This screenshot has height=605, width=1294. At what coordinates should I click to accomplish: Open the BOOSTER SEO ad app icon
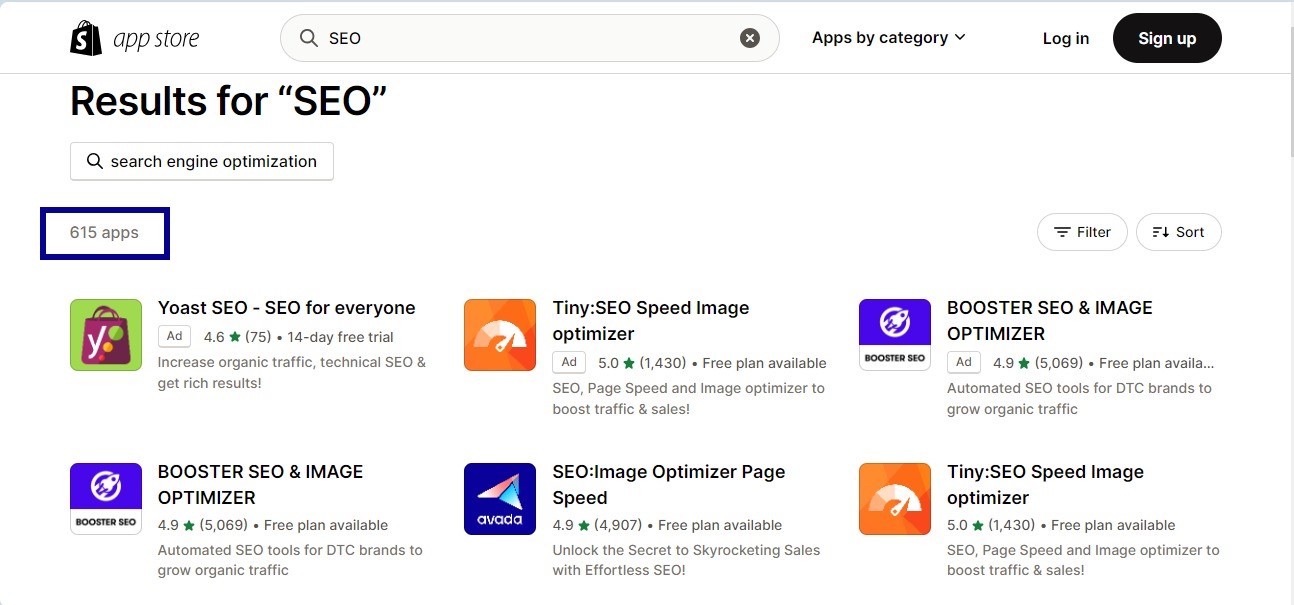click(x=895, y=335)
